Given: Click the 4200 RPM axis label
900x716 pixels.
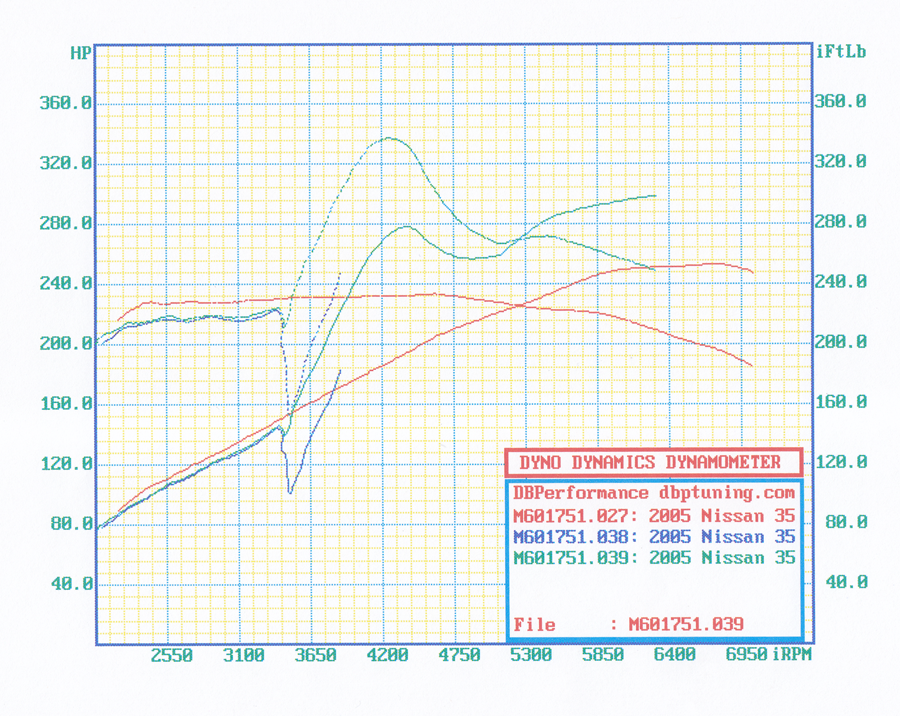Looking at the screenshot, I should 387,655.
